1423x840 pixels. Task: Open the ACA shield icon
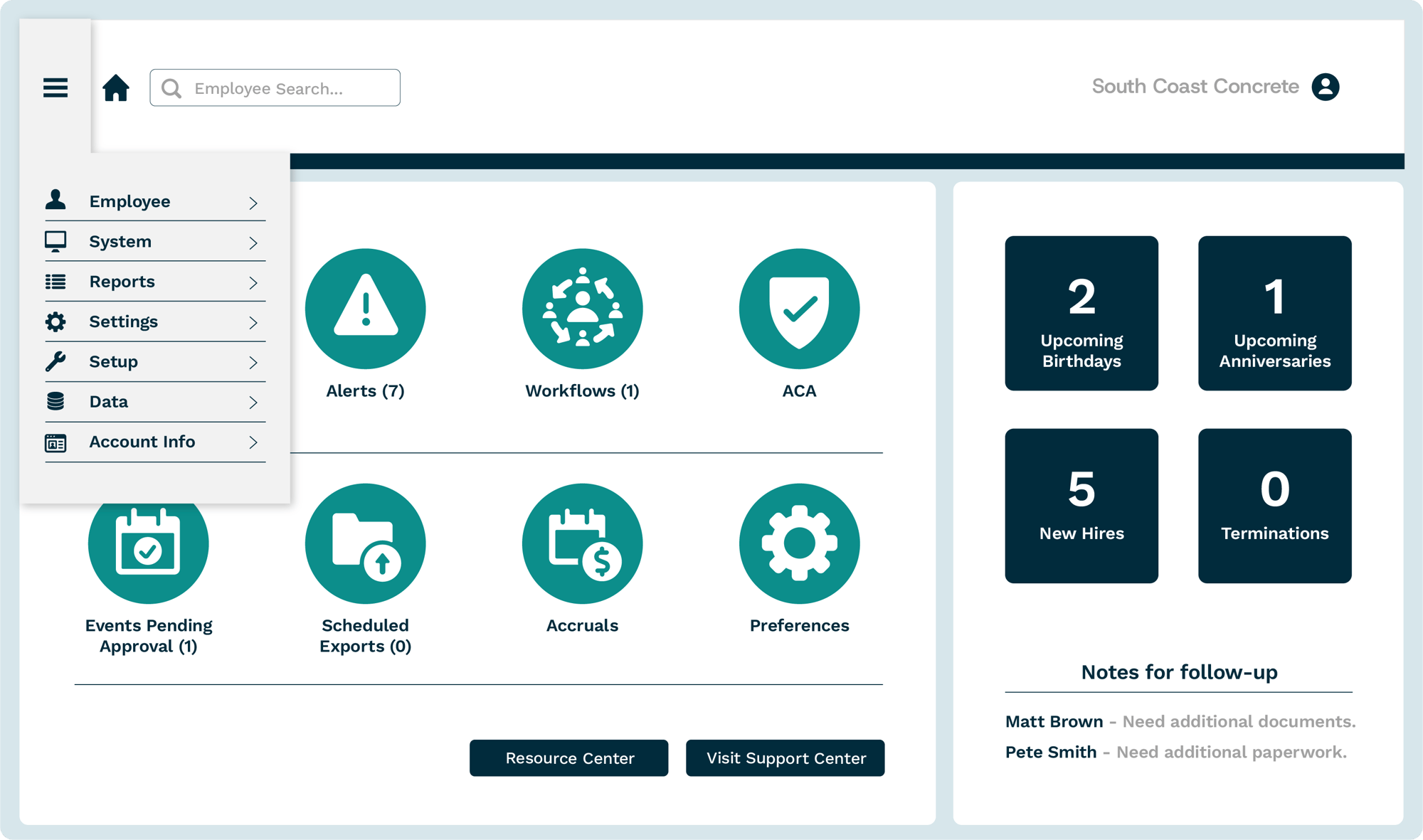coord(800,309)
